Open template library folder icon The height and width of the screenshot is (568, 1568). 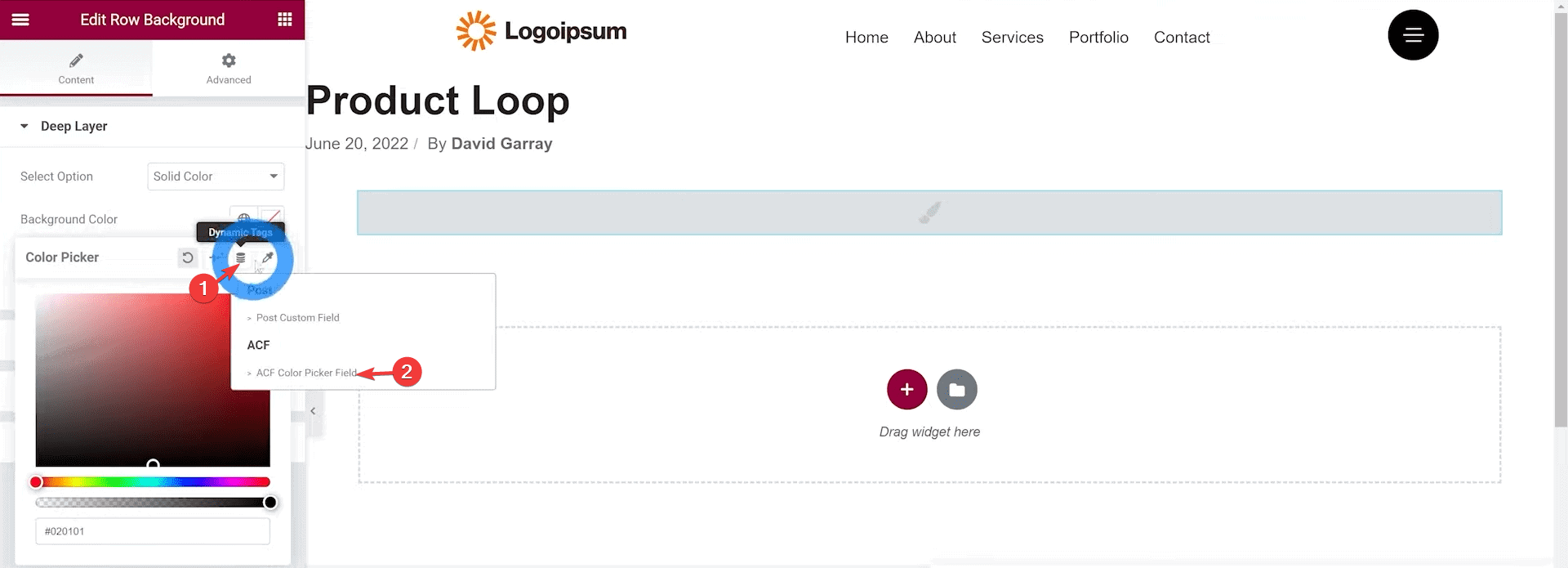tap(956, 390)
